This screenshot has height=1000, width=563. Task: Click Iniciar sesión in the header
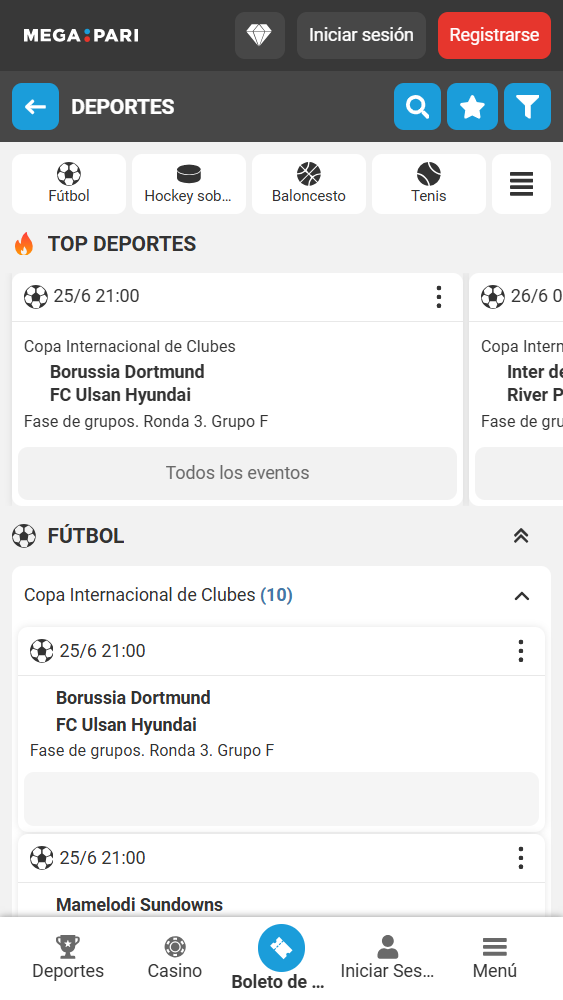[x=362, y=35]
